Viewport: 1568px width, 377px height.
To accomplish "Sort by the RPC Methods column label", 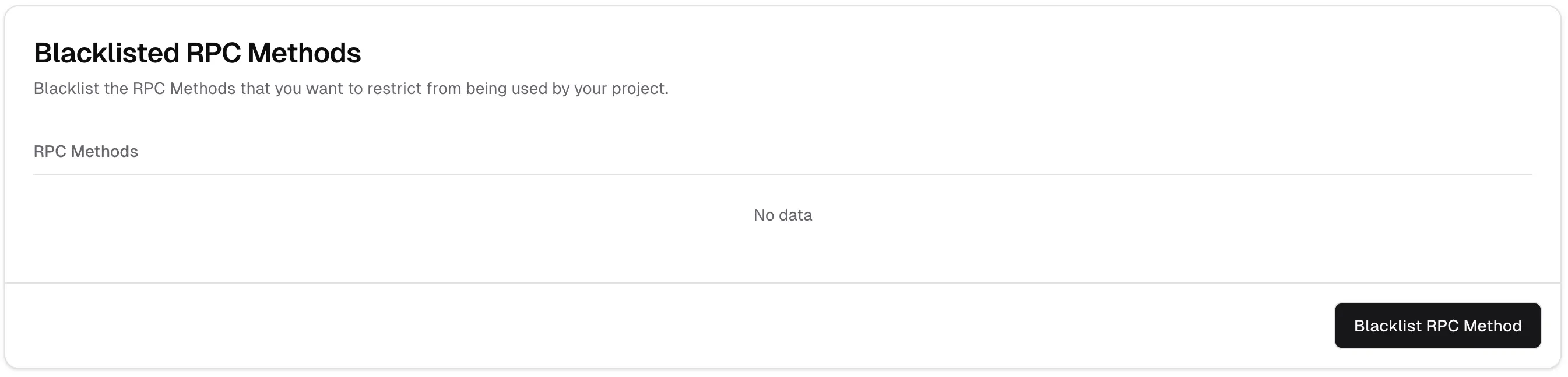I will (86, 152).
